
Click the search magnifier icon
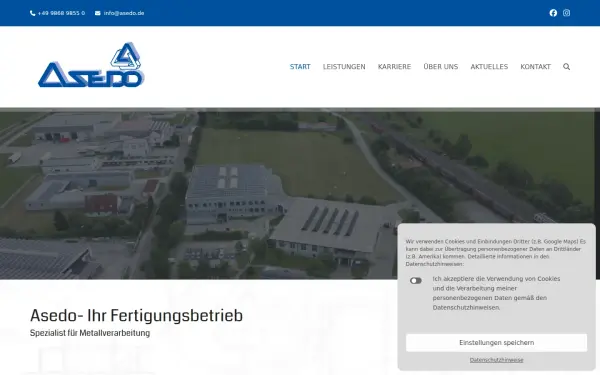[x=566, y=67]
